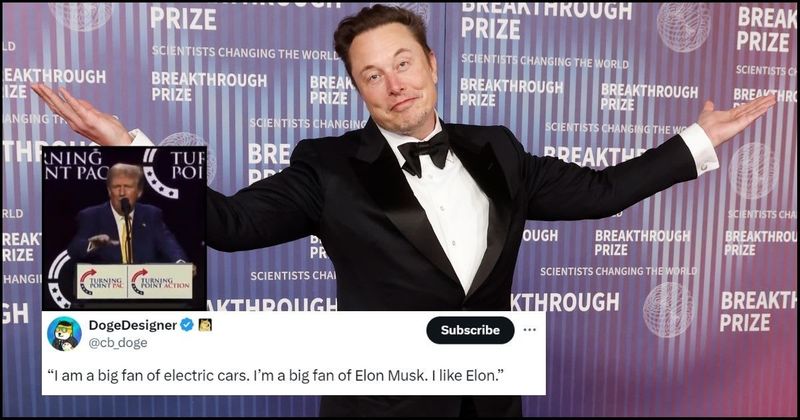Click the black bow tie
The width and height of the screenshot is (800, 420).
coord(423,152)
